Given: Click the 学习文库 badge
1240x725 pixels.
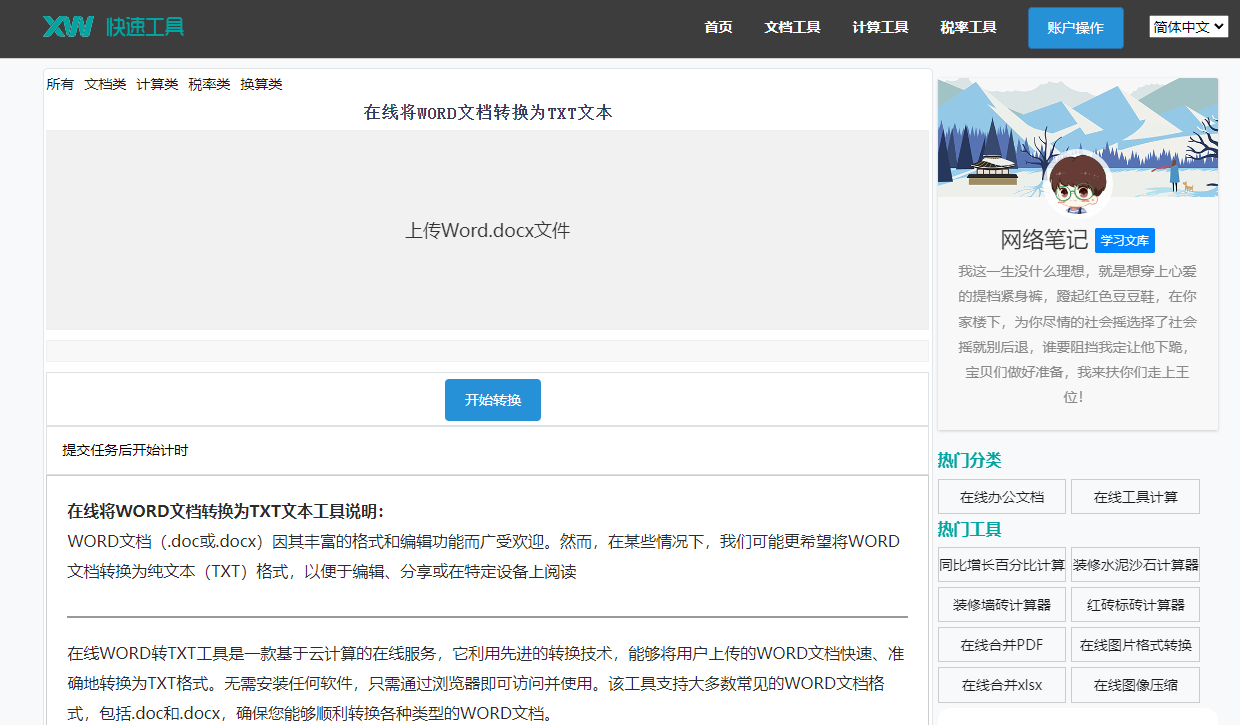Looking at the screenshot, I should 1125,240.
